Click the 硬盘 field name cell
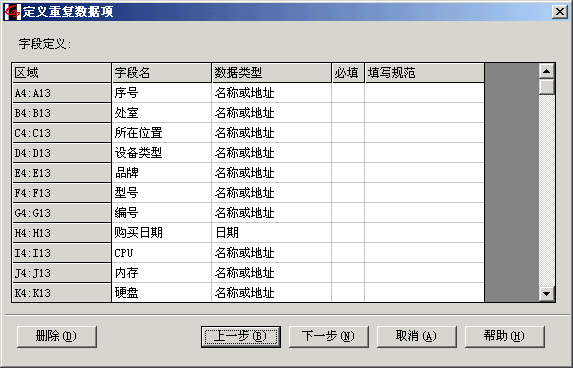The width and height of the screenshot is (573, 368). (x=162, y=293)
